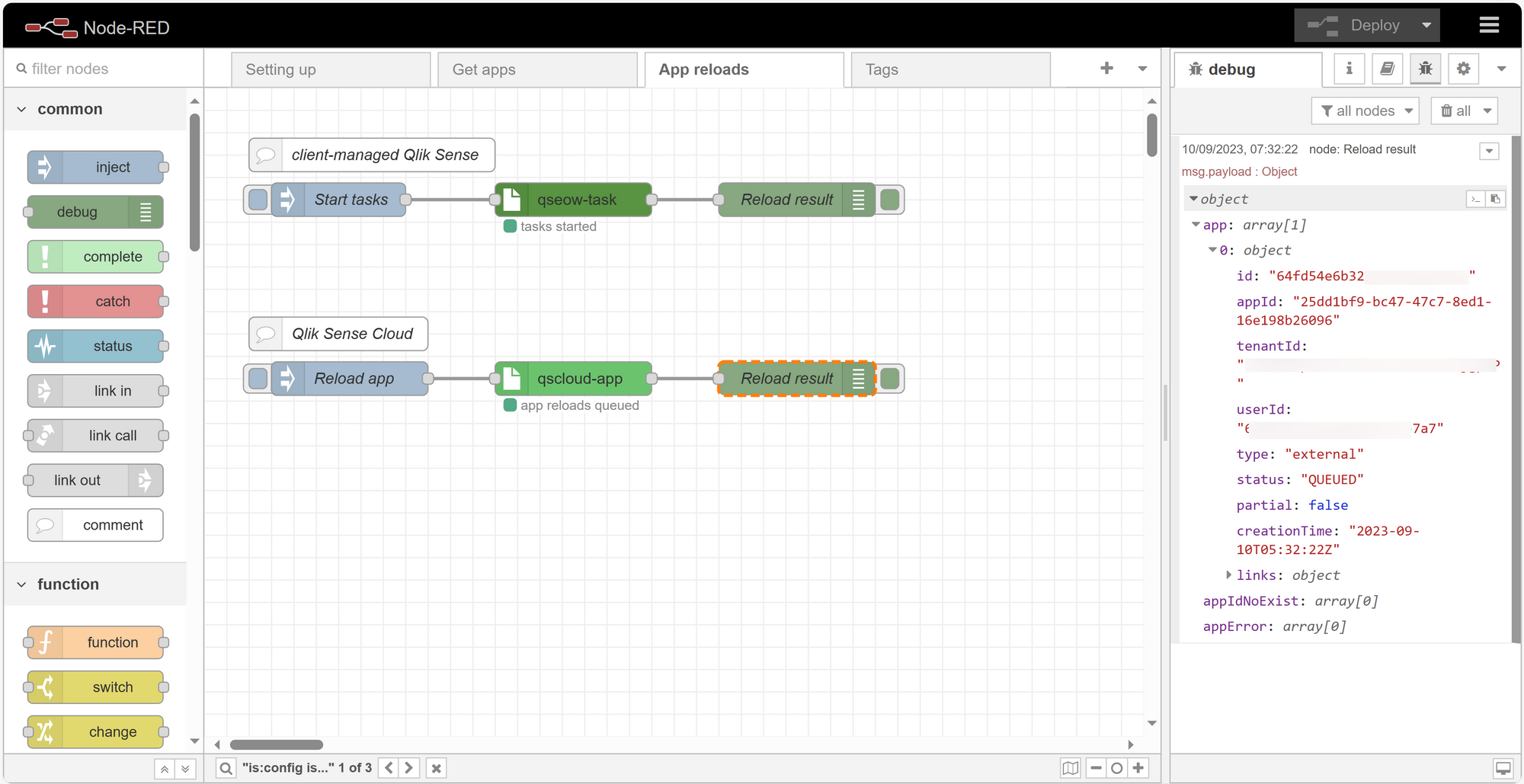The image size is (1524, 784).
Task: Toggle the top Reload result debug output
Action: [x=889, y=200]
